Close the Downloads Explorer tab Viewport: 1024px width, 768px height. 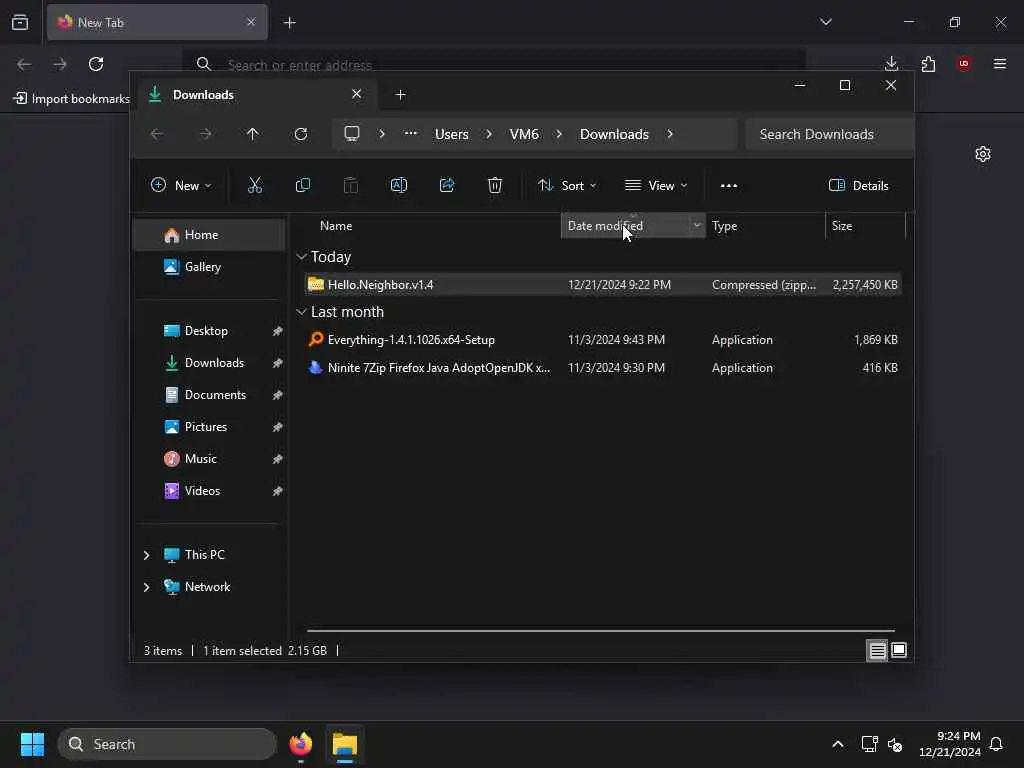click(x=357, y=94)
